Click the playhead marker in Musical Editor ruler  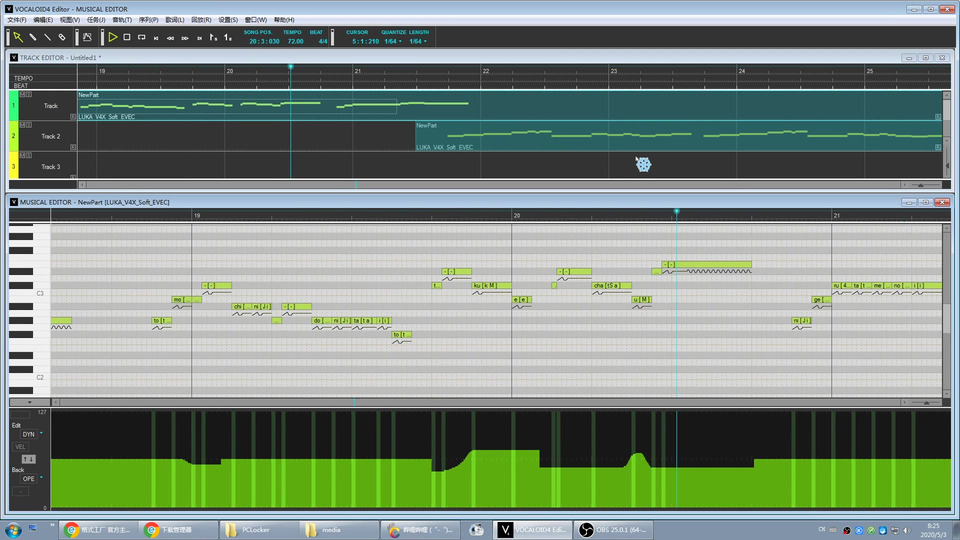pos(677,211)
